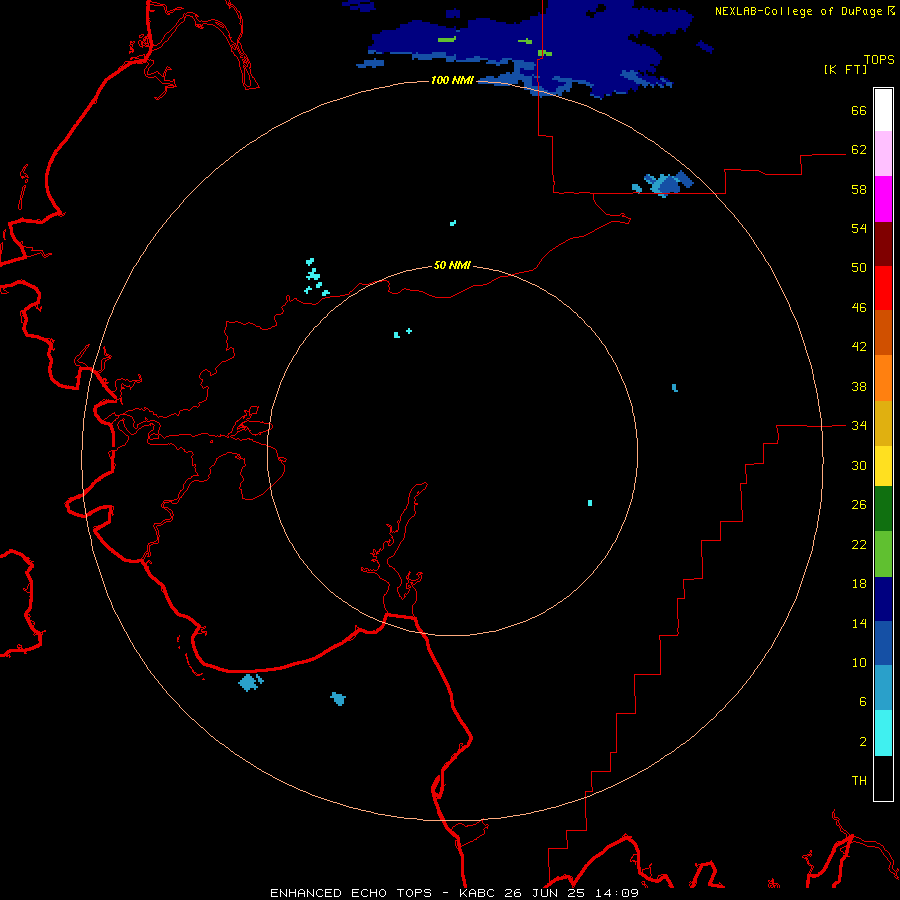Click the black TH swatch at scale bottom

click(x=883, y=778)
